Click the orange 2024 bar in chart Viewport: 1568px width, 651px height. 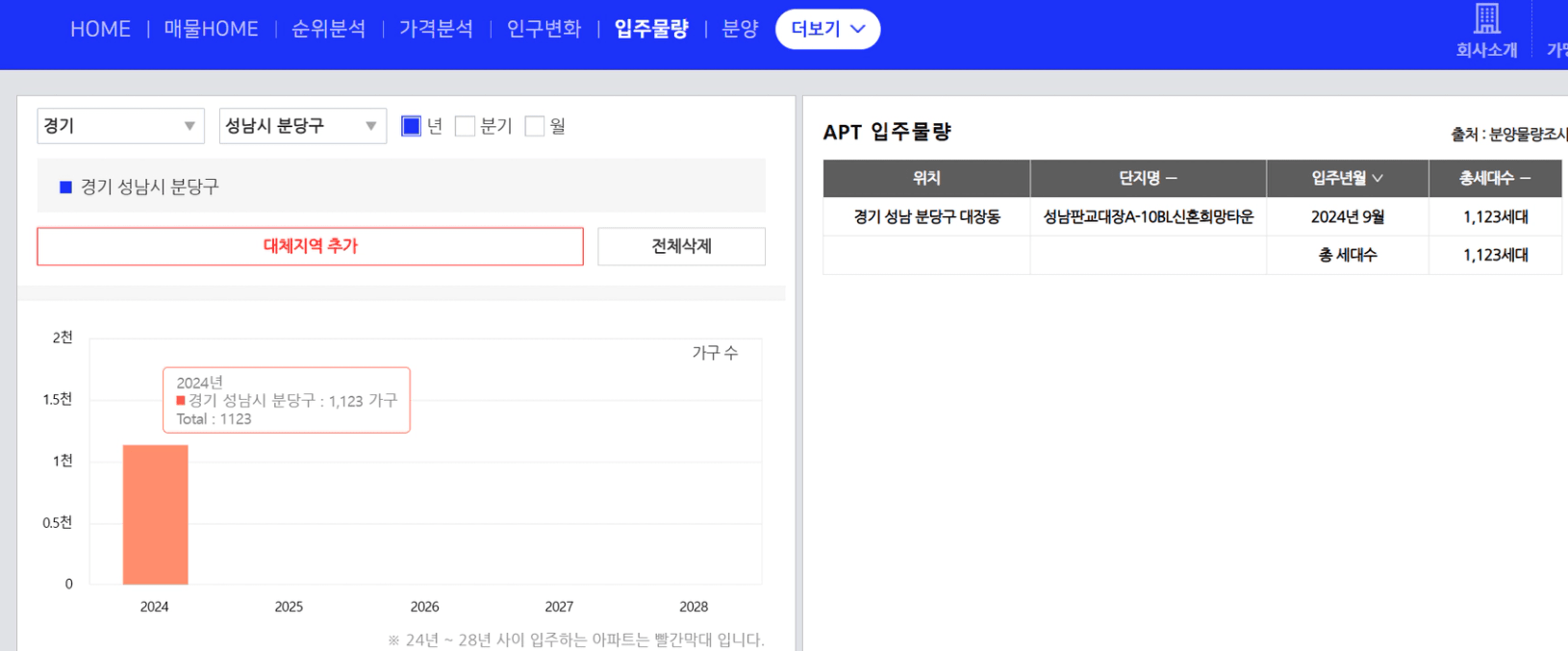point(155,514)
